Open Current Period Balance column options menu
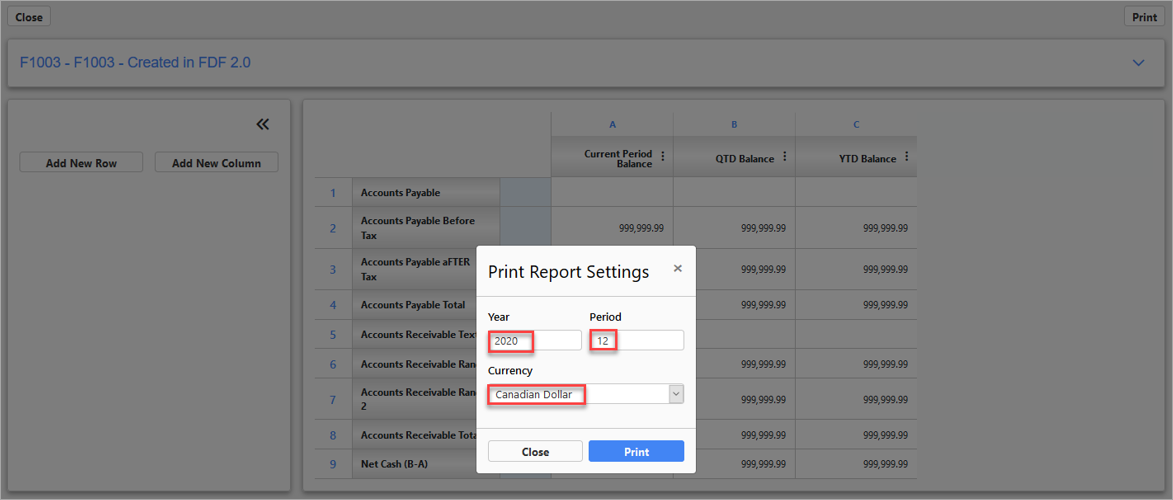The height and width of the screenshot is (500, 1173). pyautogui.click(x=662, y=157)
